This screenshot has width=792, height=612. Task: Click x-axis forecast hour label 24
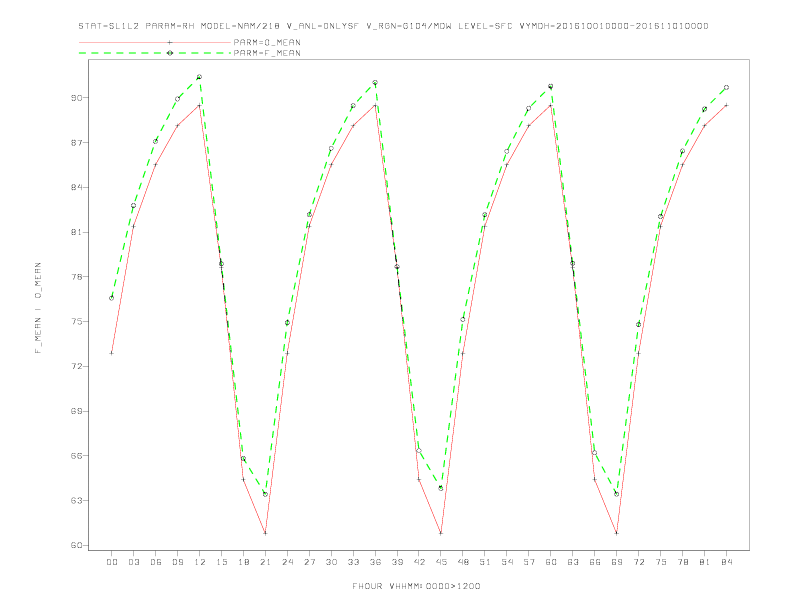(287, 562)
